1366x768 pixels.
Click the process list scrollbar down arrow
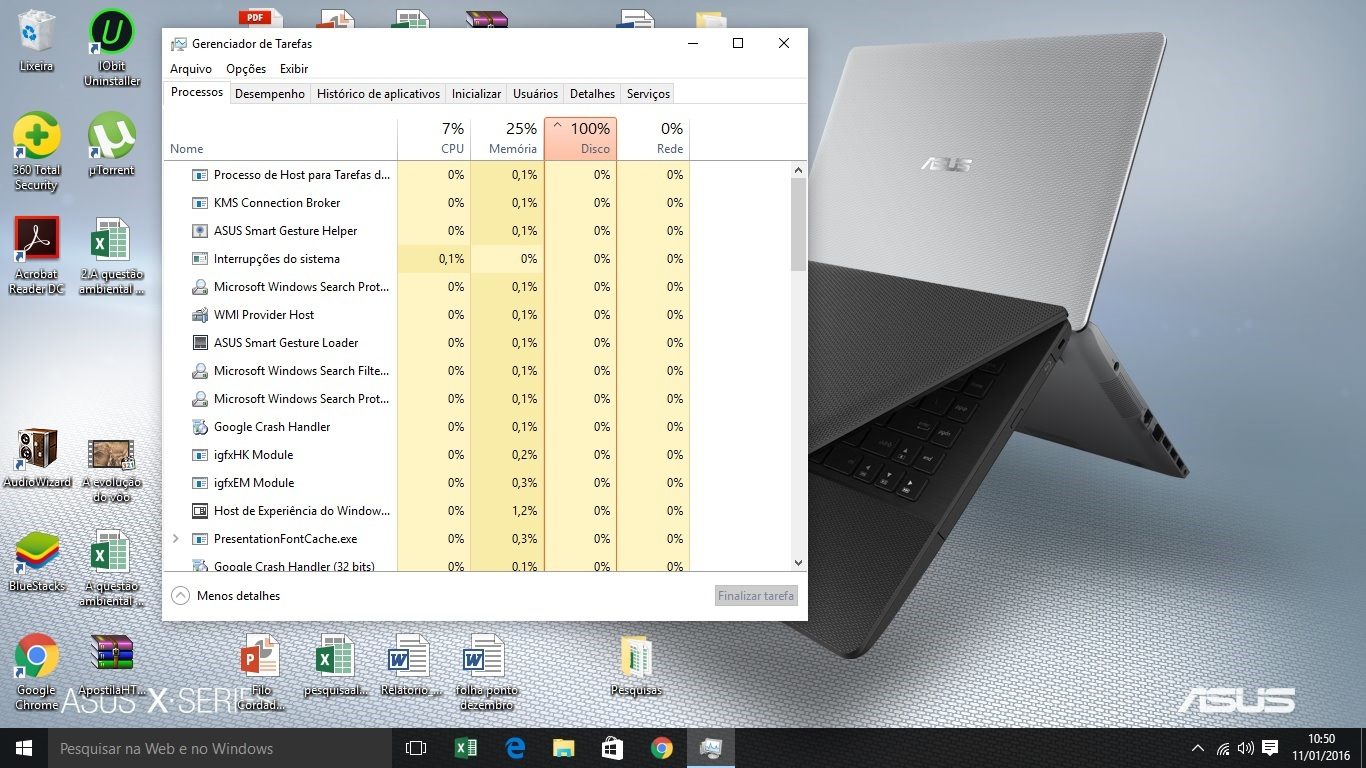pos(798,563)
